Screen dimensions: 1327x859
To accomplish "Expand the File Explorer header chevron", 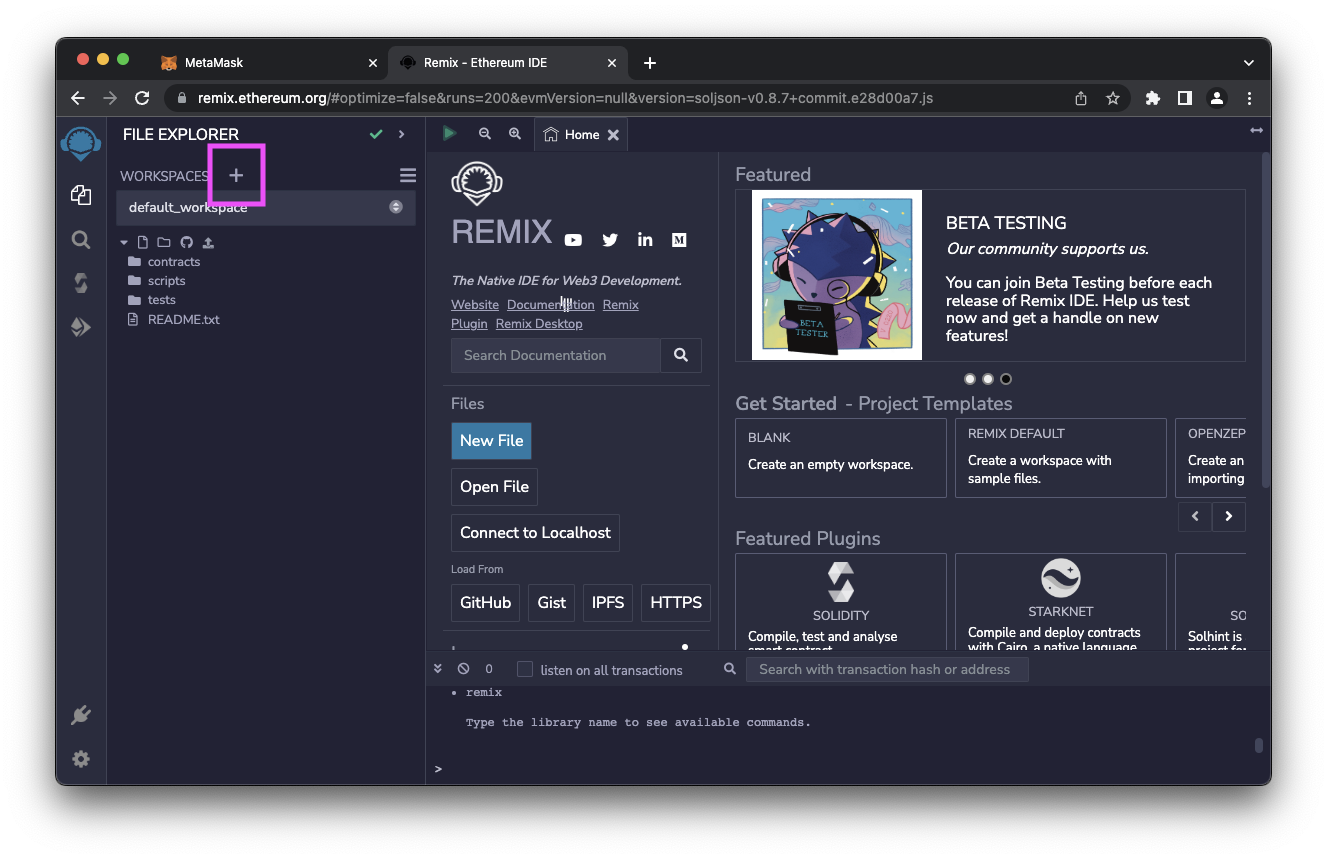I will click(x=402, y=134).
